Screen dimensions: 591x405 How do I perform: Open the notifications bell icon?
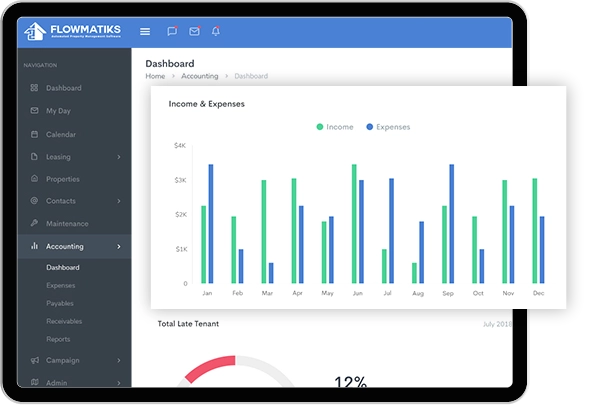(x=216, y=31)
